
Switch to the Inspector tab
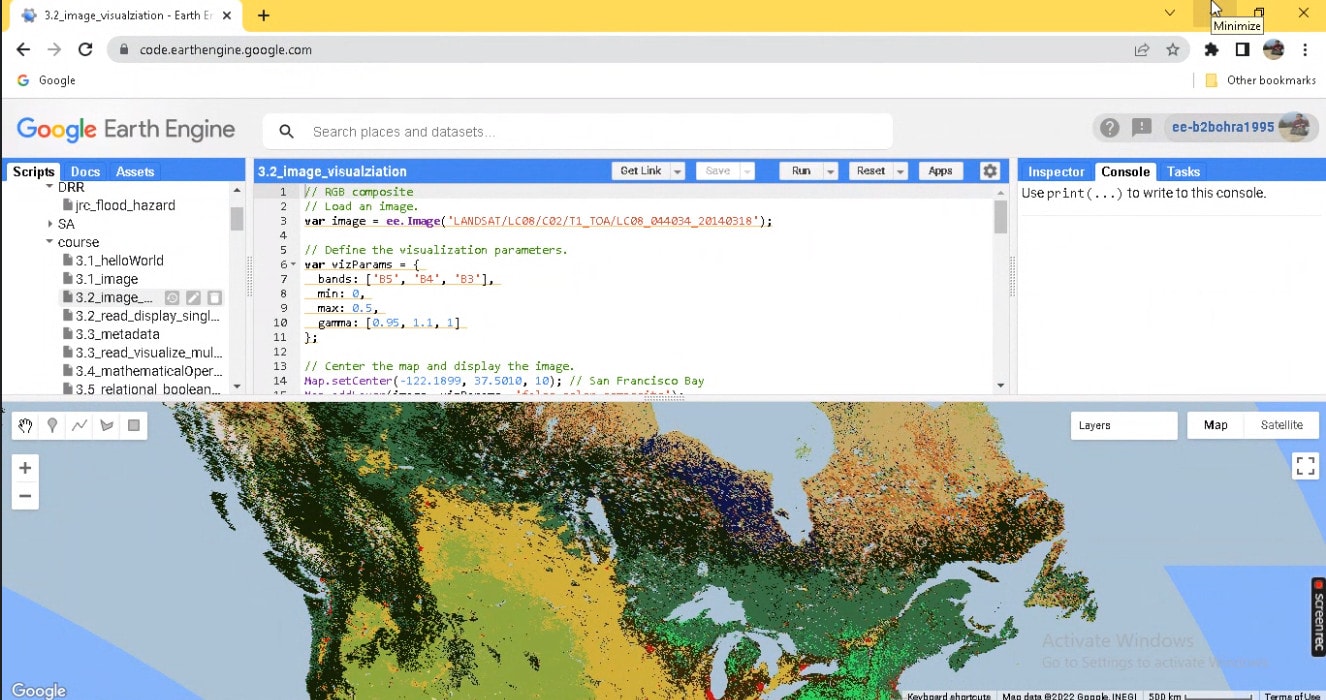[1056, 172]
